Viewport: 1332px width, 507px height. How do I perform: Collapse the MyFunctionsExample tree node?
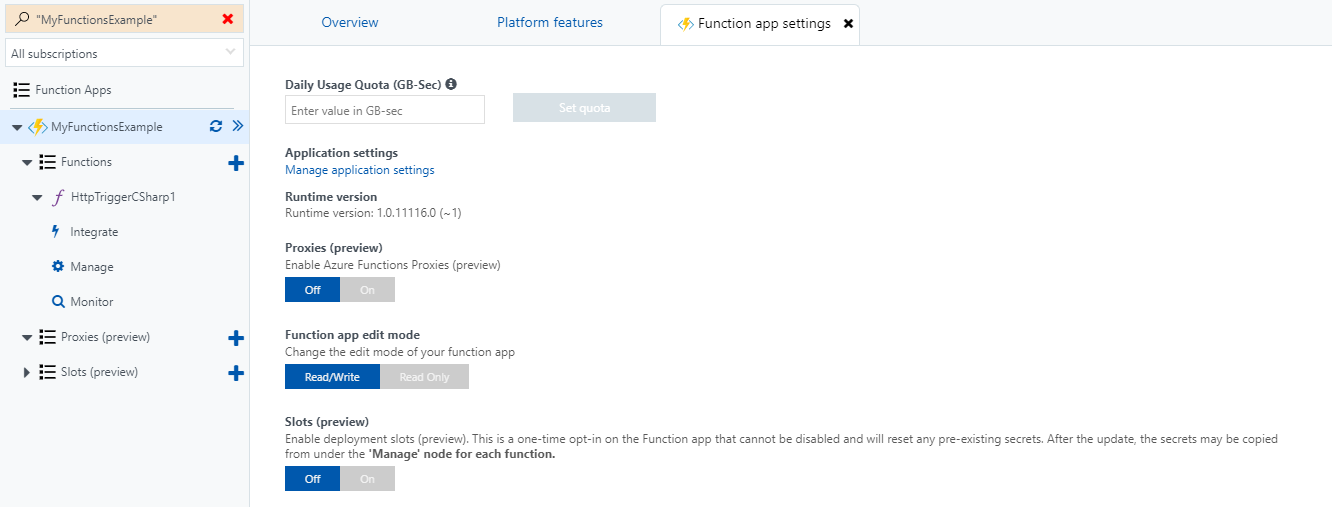pos(17,128)
